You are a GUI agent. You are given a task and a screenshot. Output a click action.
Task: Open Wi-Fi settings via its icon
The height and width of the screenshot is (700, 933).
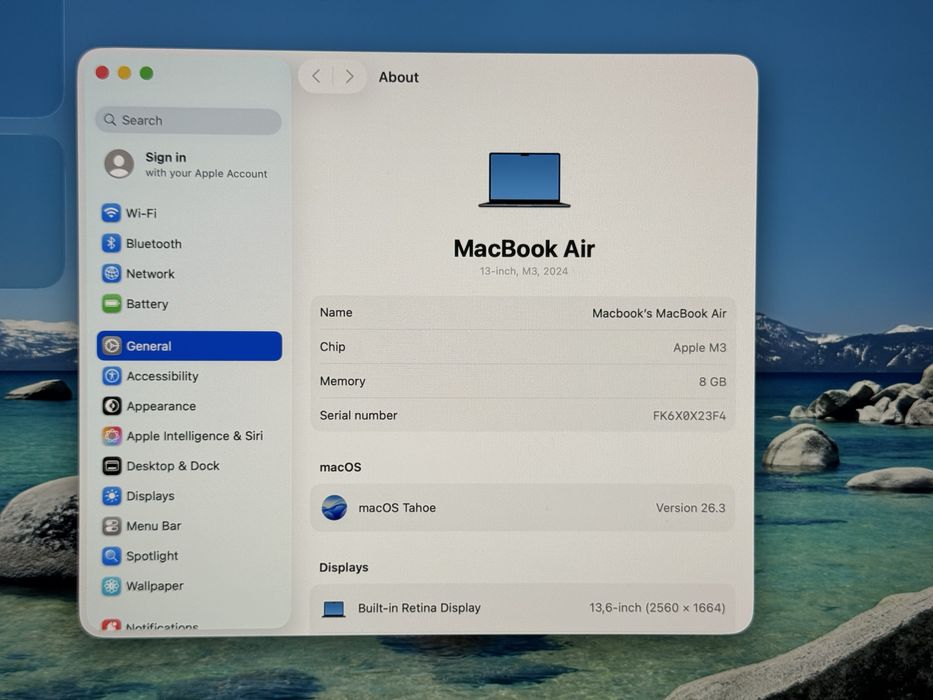[111, 212]
